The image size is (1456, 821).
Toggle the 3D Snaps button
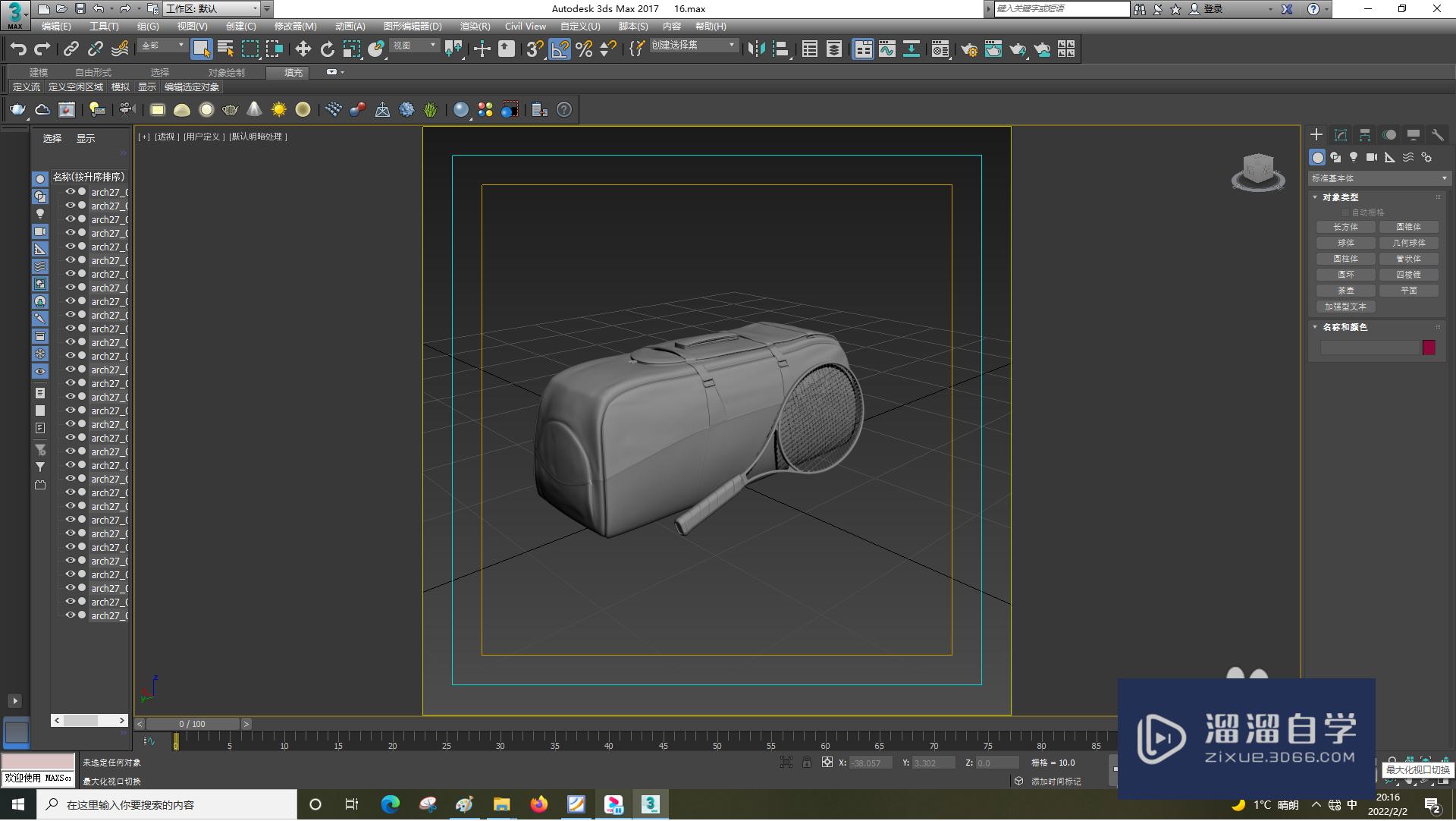coord(535,49)
